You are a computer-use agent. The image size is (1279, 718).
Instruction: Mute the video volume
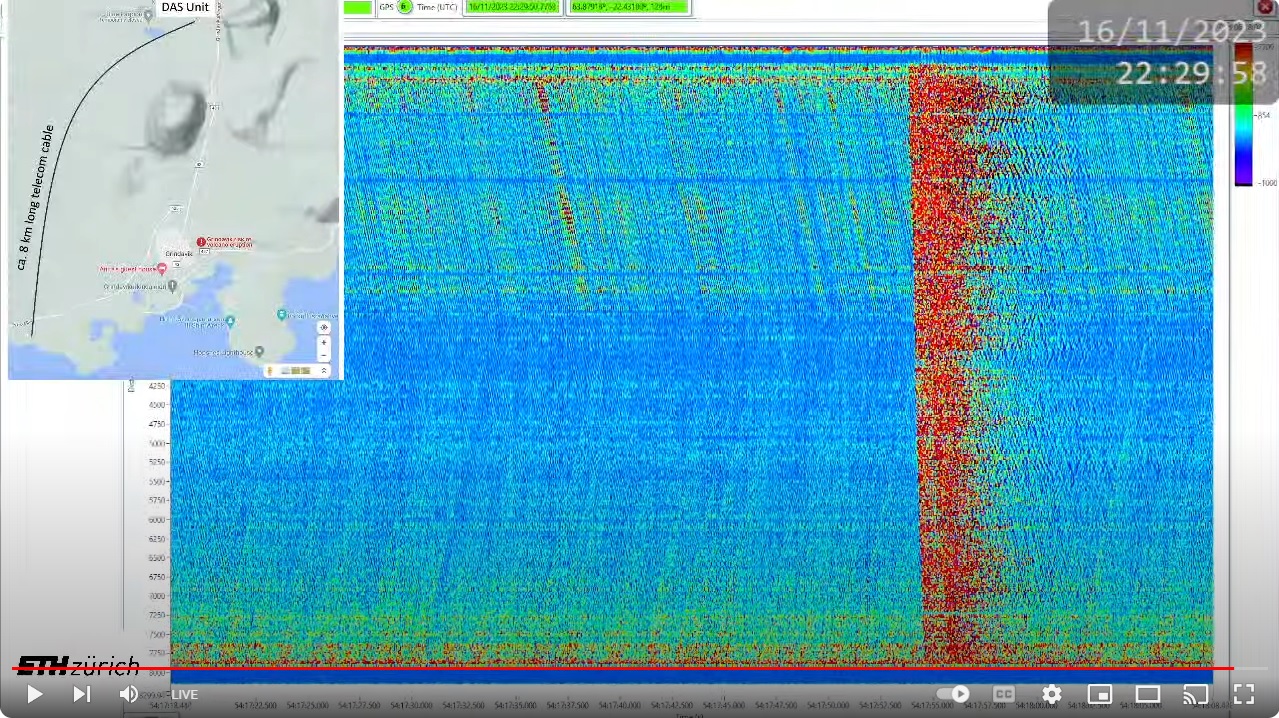pos(129,694)
